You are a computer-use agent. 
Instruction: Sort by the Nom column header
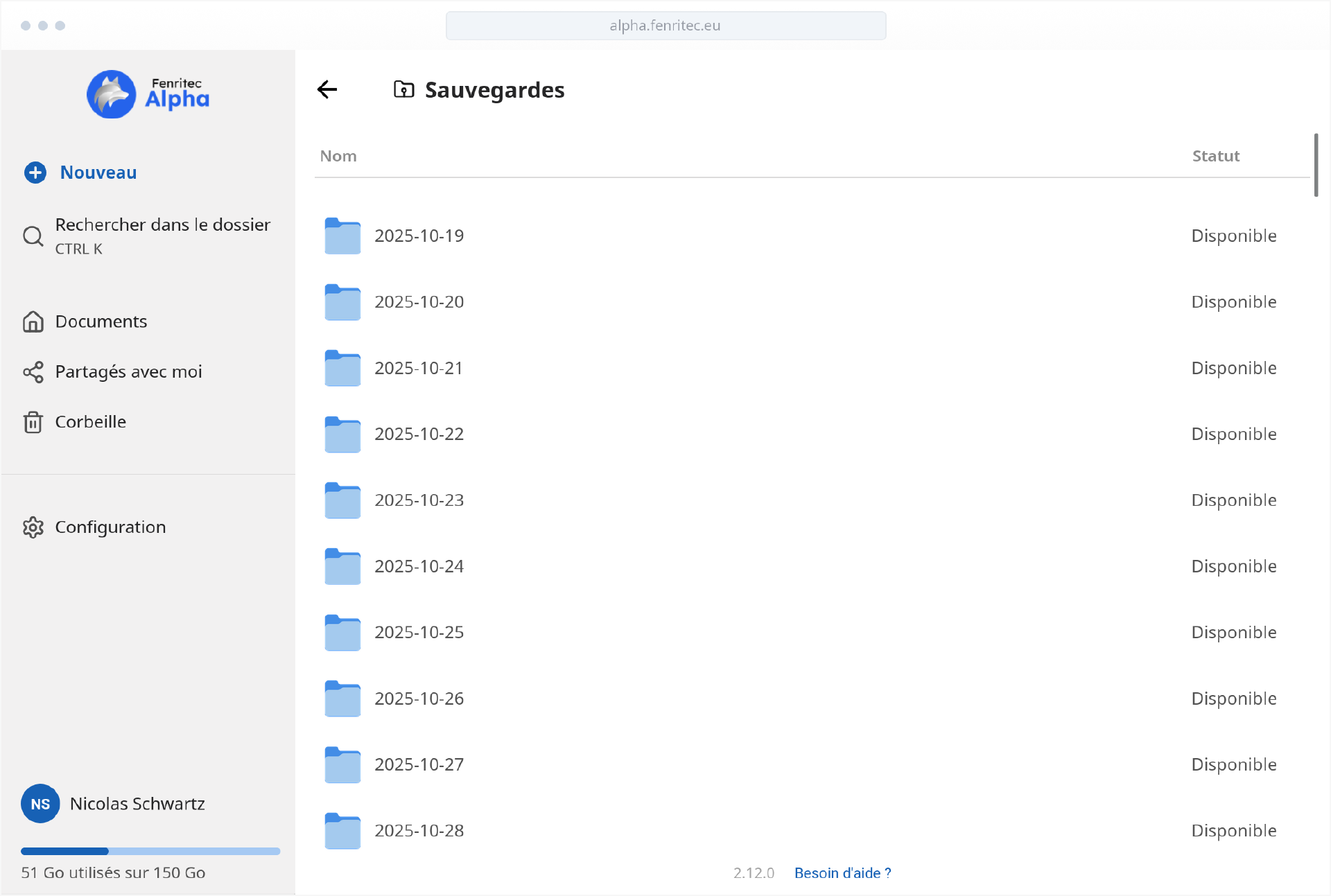point(338,156)
